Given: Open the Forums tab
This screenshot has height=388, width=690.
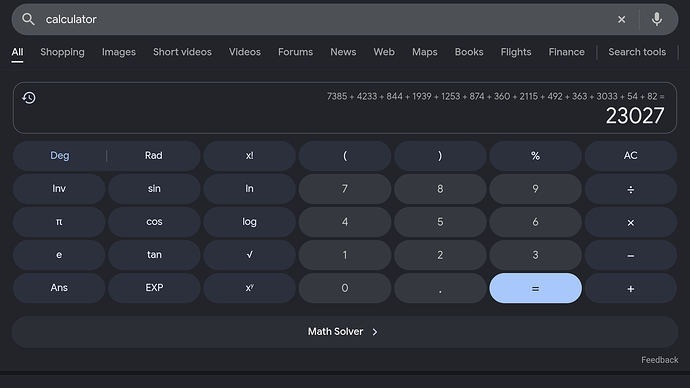Looking at the screenshot, I should pos(295,52).
